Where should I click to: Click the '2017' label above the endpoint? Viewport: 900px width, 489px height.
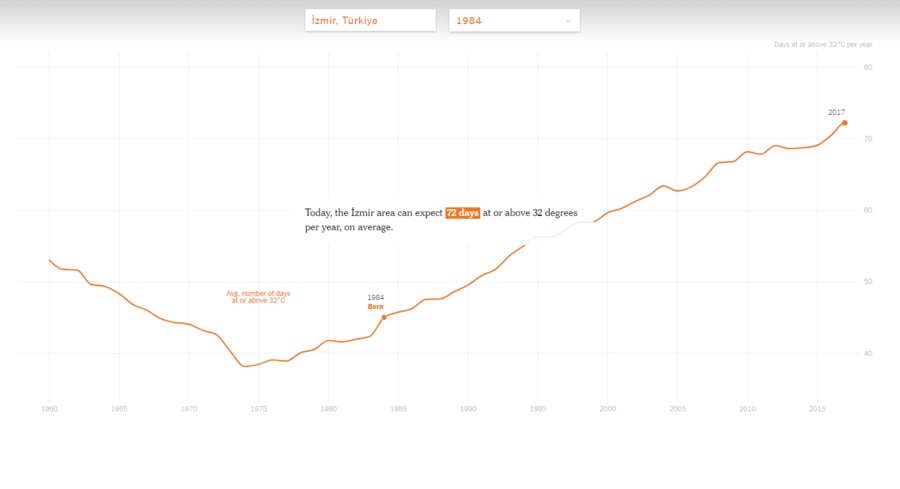click(836, 112)
